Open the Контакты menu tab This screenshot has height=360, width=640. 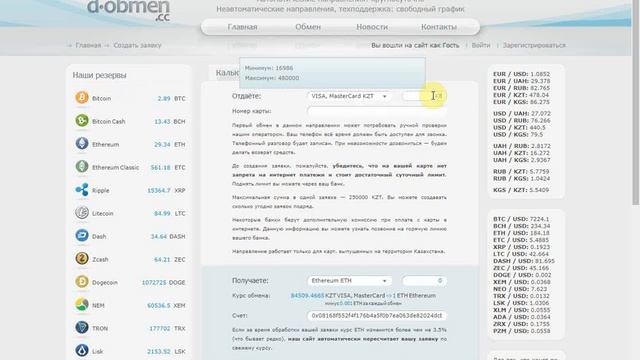439,27
